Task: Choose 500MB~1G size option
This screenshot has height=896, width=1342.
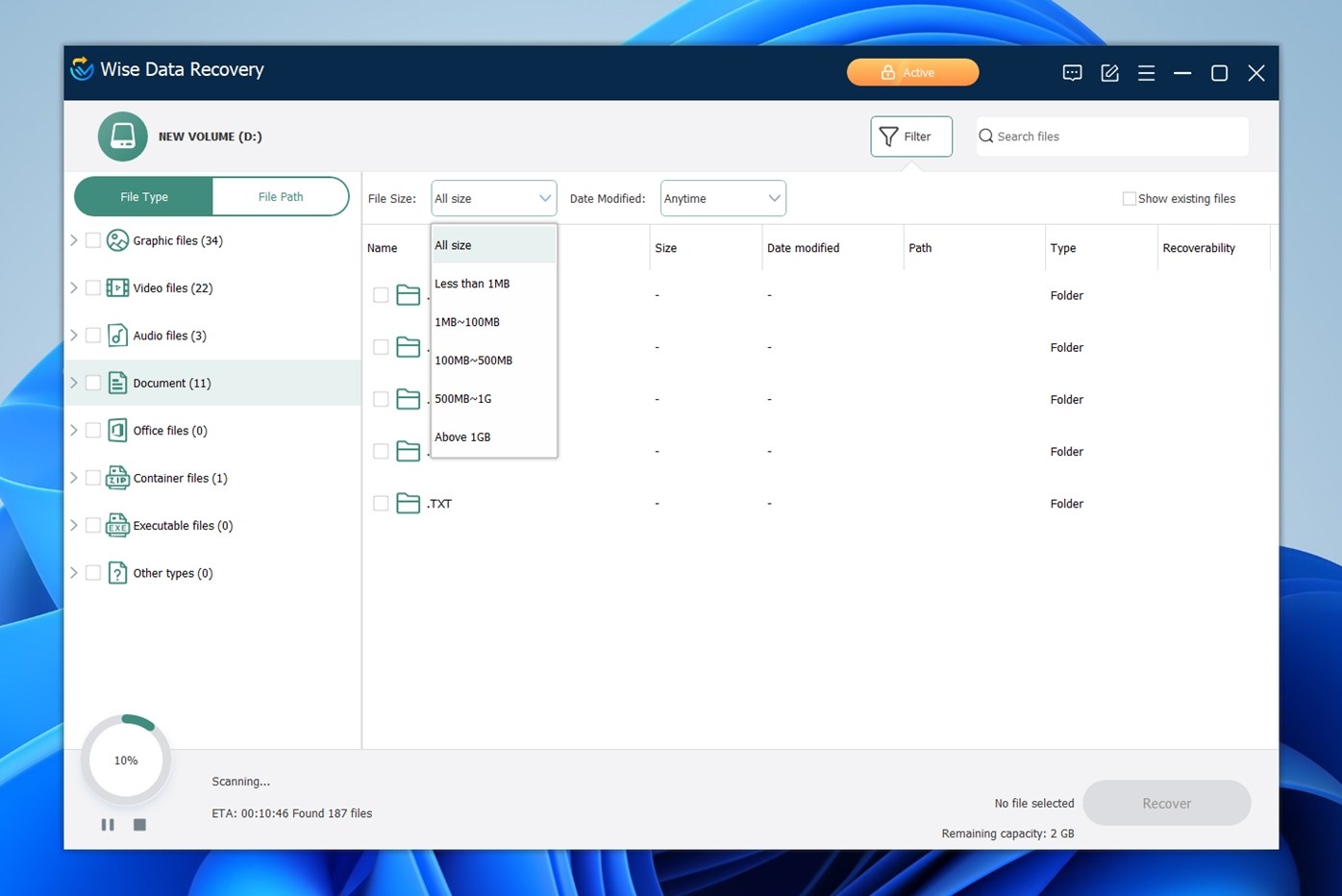Action: click(493, 399)
